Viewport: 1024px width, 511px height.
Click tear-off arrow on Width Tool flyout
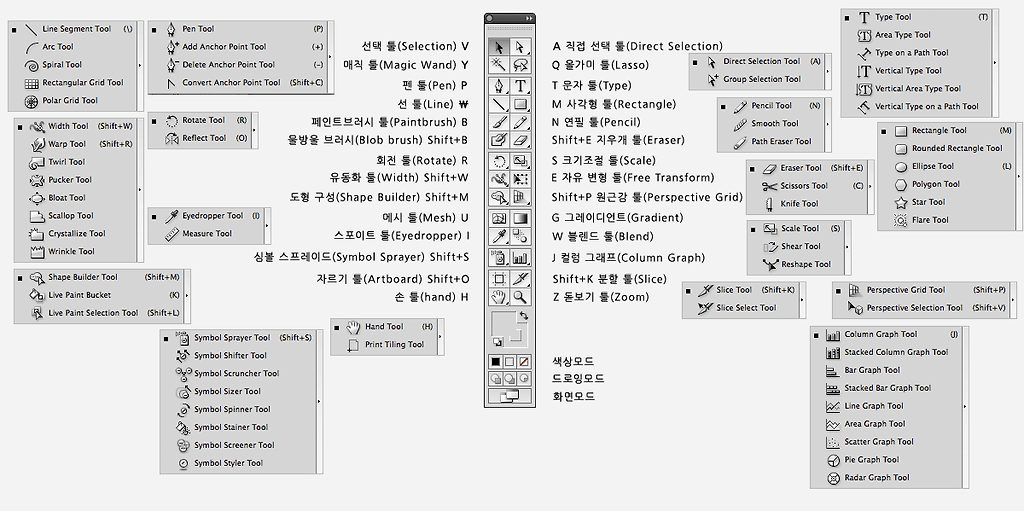pyautogui.click(x=139, y=190)
